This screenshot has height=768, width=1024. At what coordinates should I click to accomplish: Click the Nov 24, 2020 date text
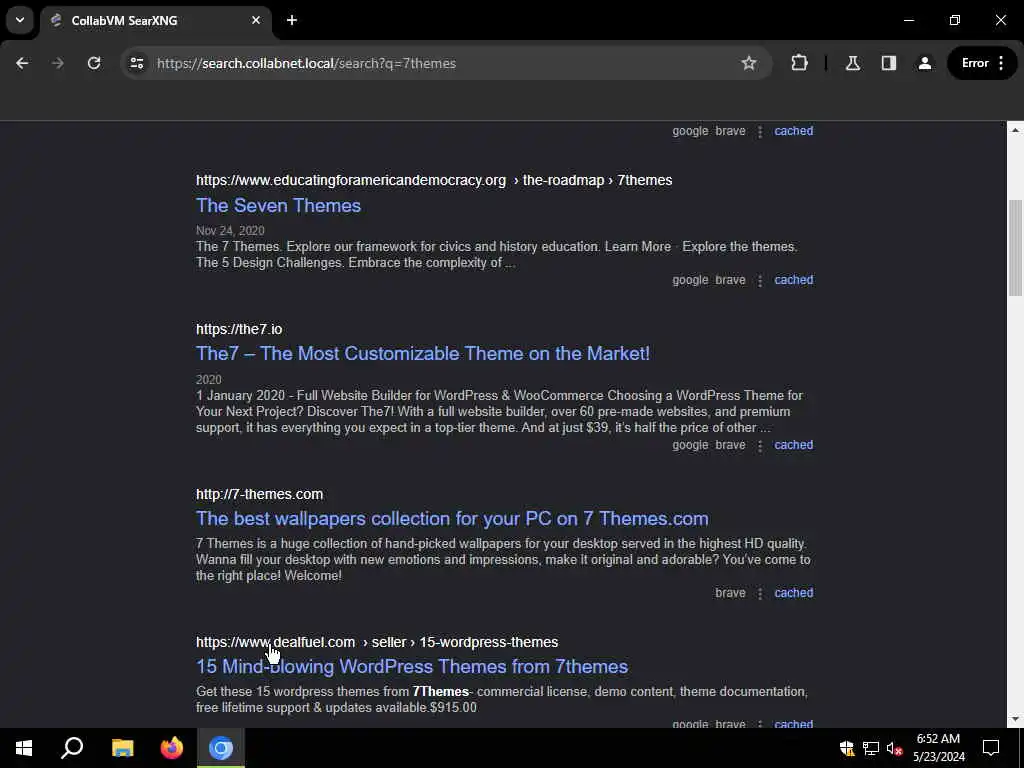point(230,231)
